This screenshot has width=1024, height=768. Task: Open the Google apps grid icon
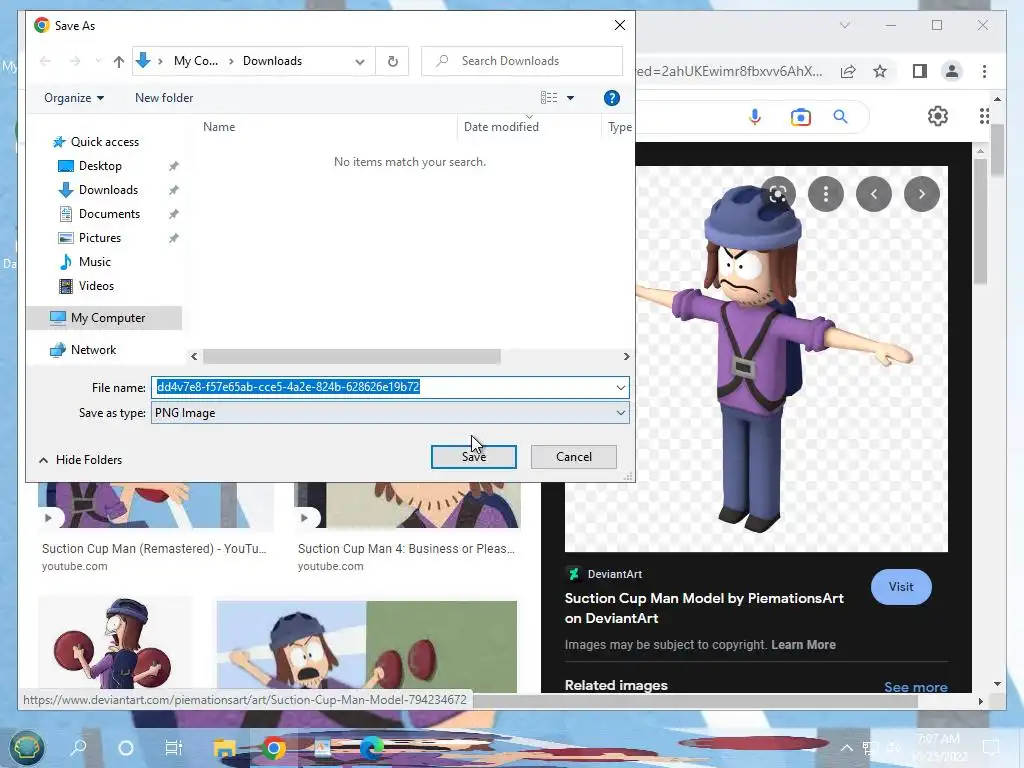(984, 116)
